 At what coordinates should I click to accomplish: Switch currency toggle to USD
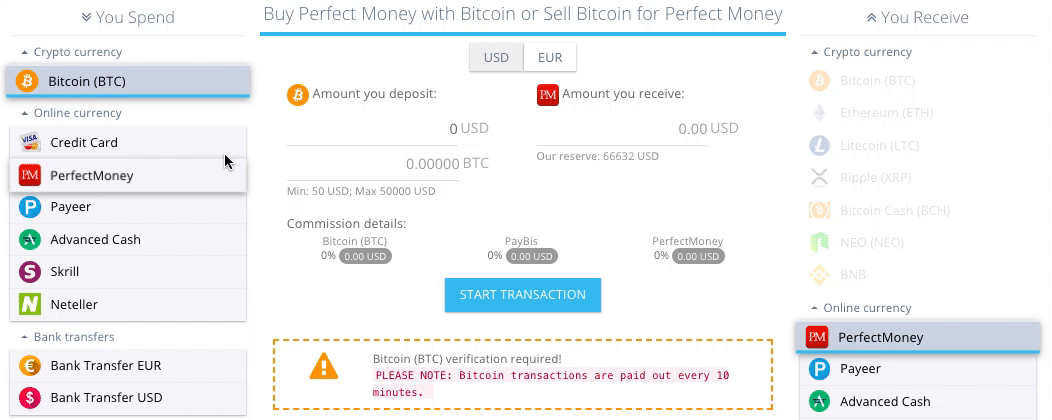pos(496,57)
